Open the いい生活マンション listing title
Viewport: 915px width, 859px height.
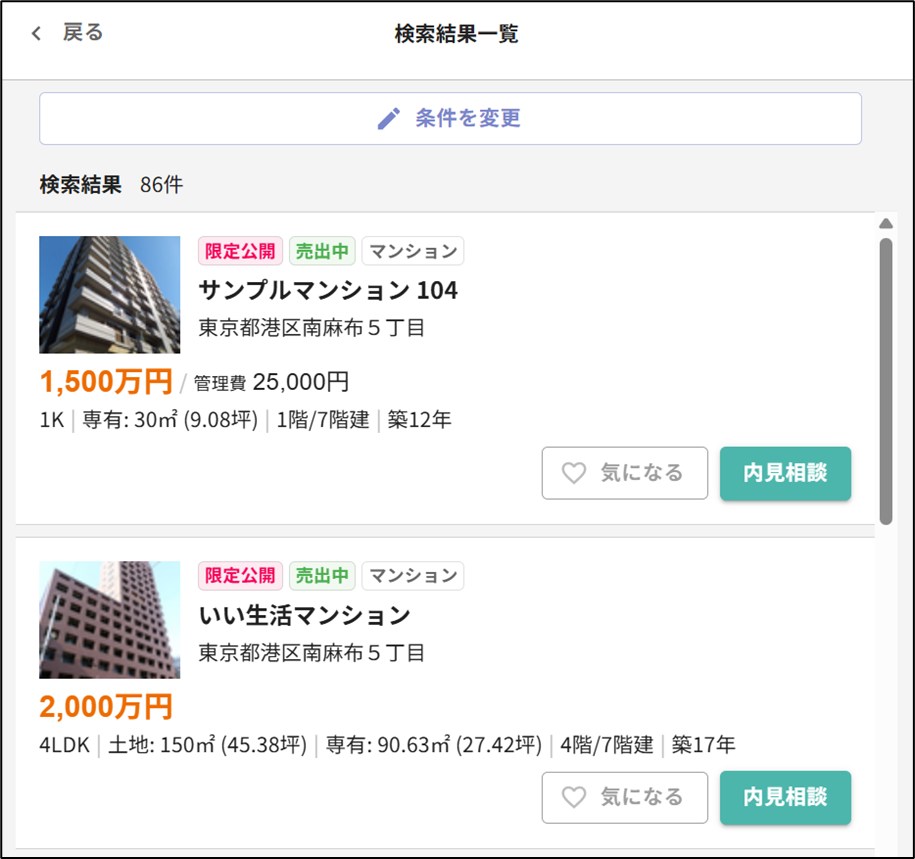(304, 614)
